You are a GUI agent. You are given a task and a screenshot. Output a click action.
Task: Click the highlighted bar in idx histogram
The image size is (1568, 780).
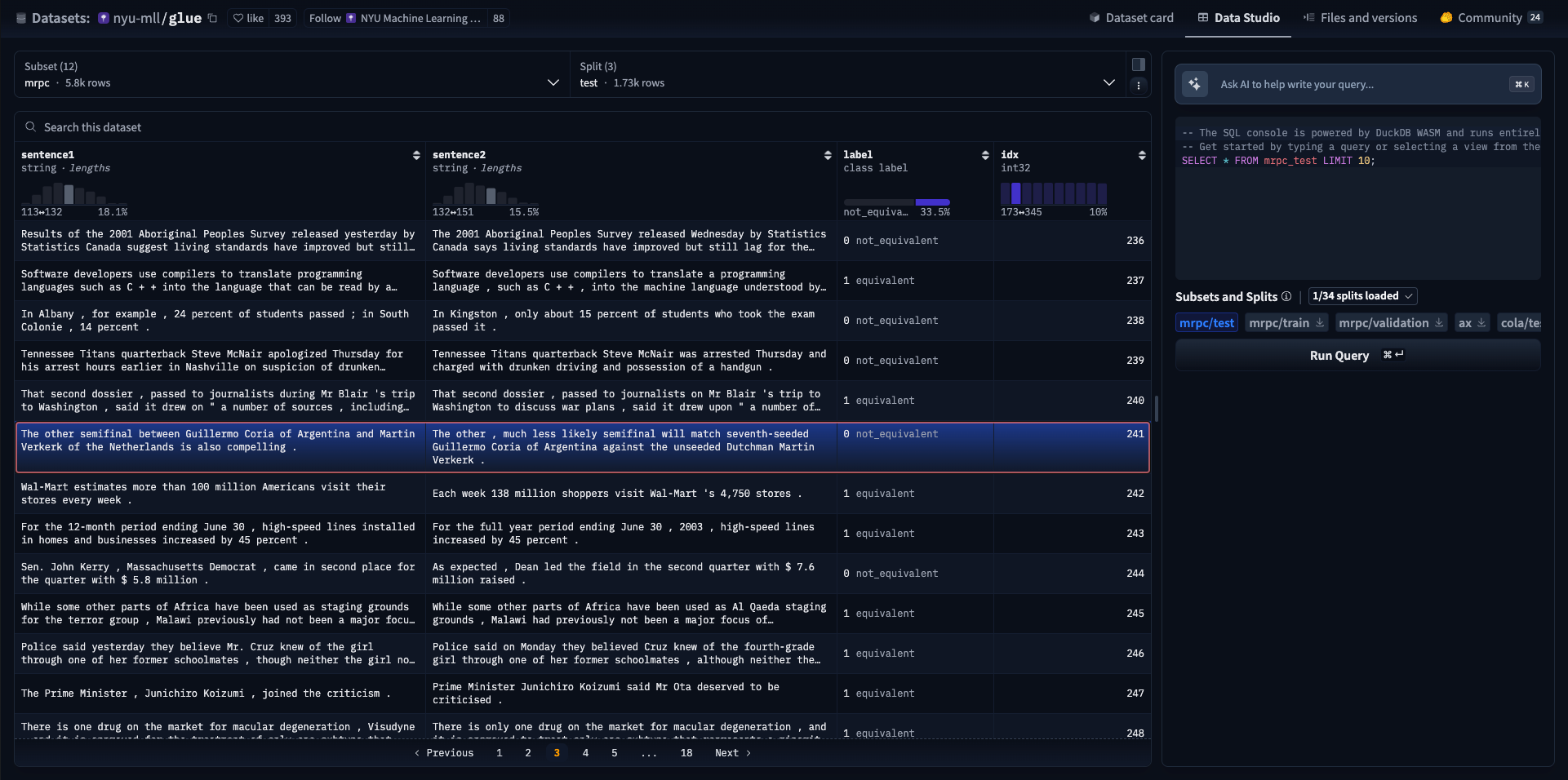tap(1016, 193)
